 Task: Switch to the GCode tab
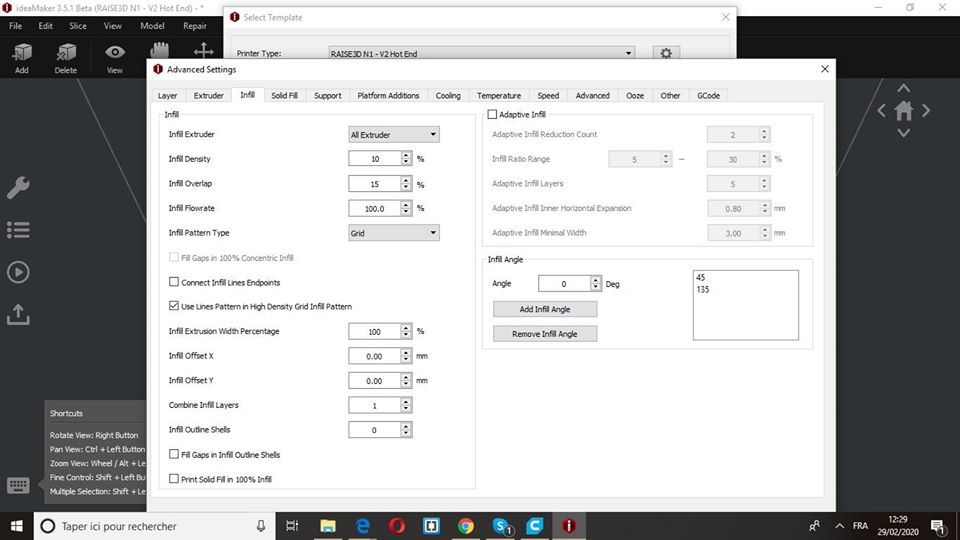point(708,96)
